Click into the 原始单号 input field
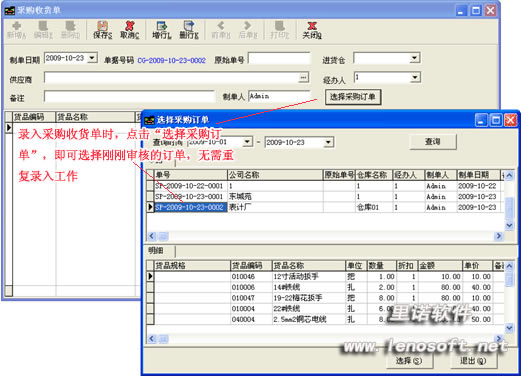 pos(279,58)
